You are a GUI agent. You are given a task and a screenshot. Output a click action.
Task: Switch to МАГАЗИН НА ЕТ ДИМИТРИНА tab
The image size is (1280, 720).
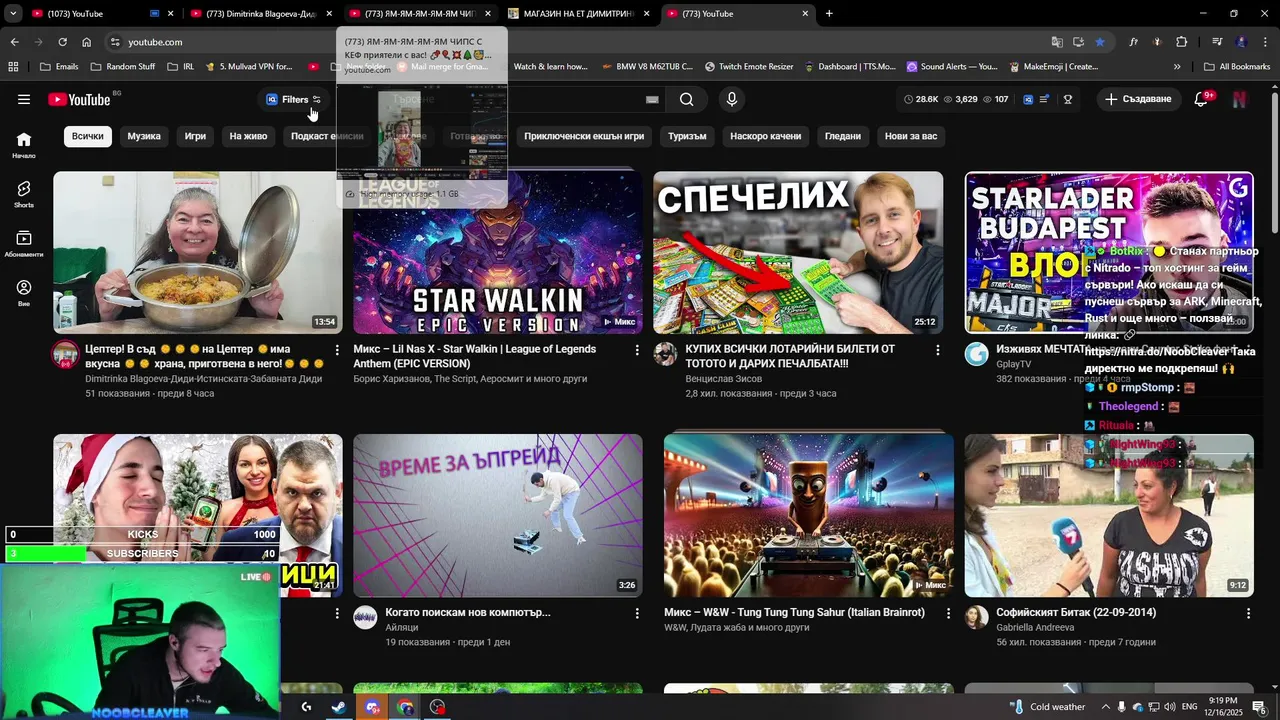pos(578,13)
